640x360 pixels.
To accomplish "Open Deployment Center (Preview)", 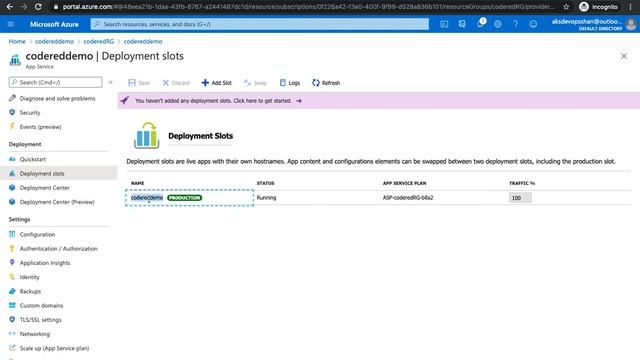I will coord(57,202).
